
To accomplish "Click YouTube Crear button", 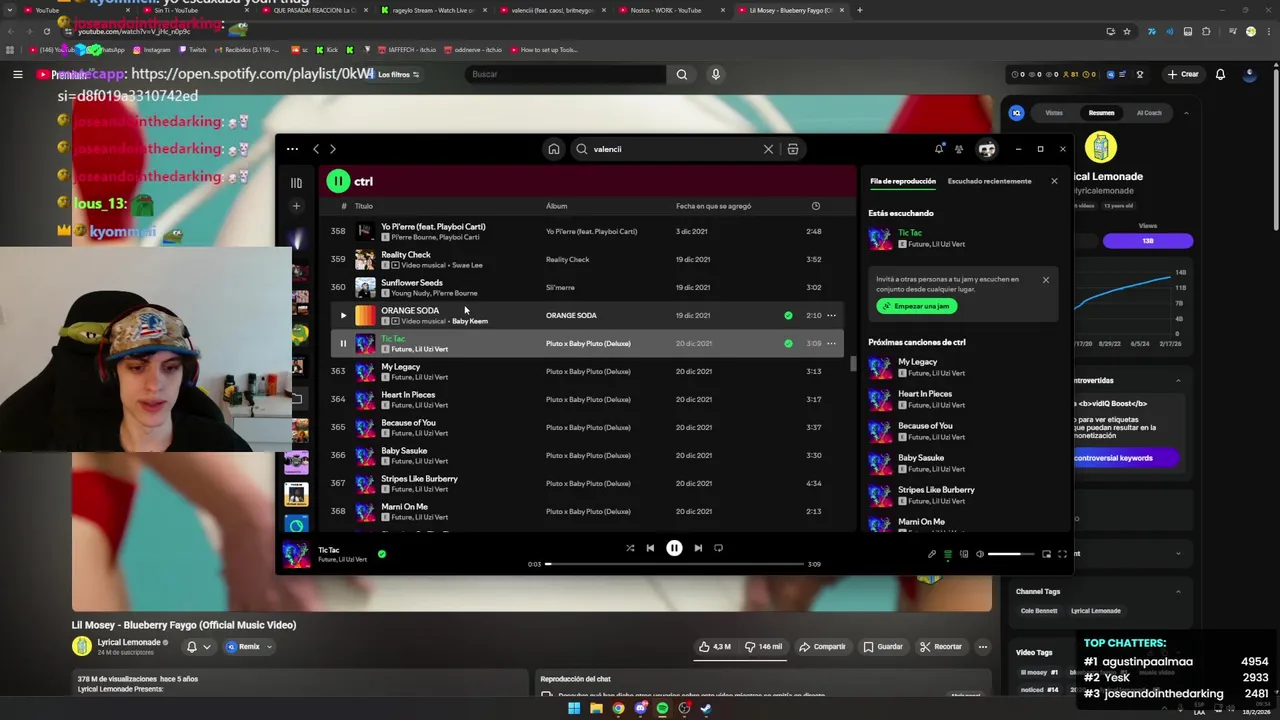I will 1183,74.
